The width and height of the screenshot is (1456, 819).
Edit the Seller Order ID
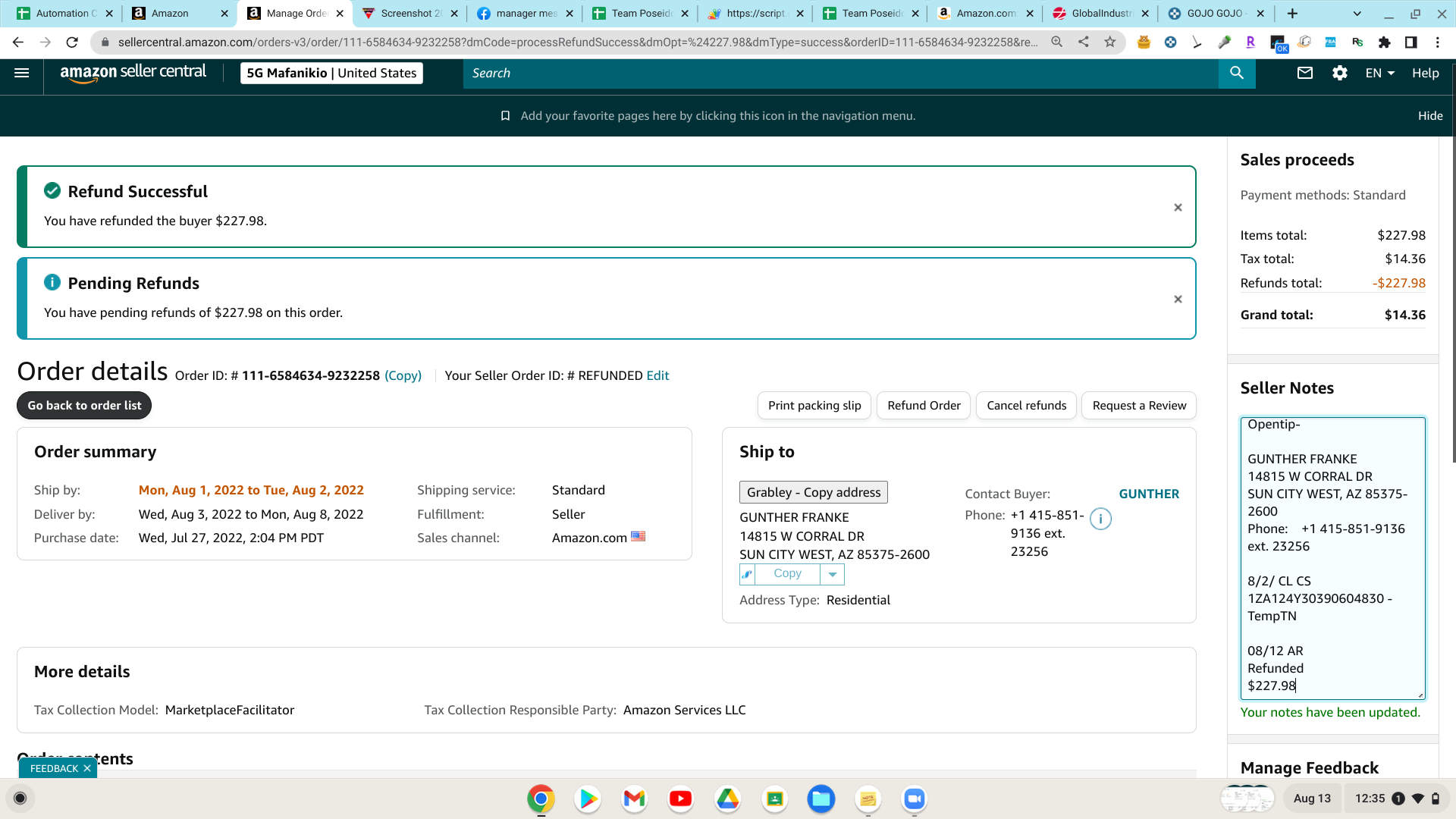point(657,375)
